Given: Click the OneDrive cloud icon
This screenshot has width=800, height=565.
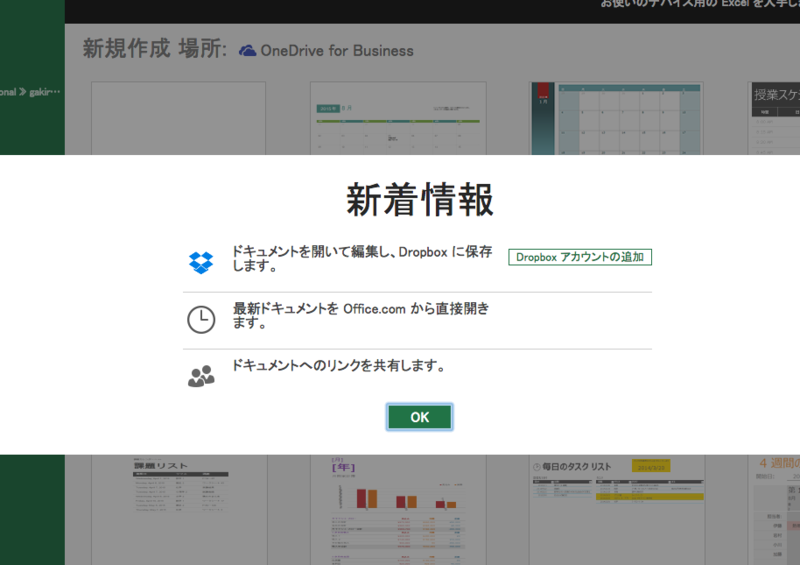Looking at the screenshot, I should coord(247,51).
